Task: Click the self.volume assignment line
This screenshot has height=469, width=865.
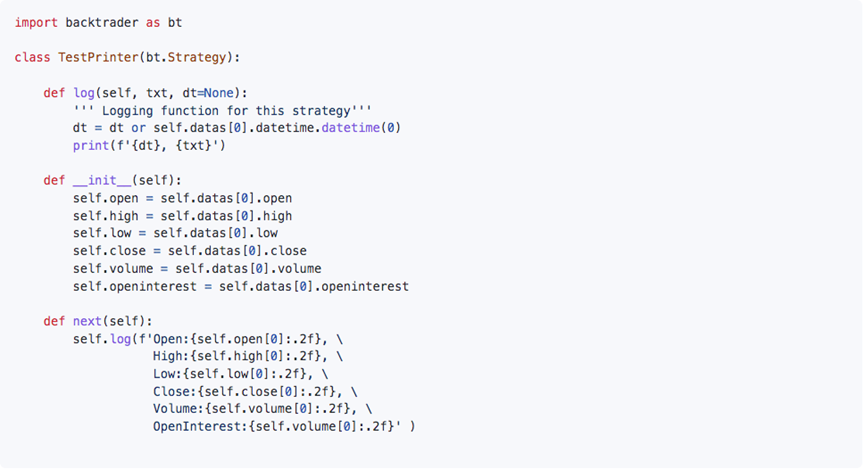Action: click(x=197, y=269)
